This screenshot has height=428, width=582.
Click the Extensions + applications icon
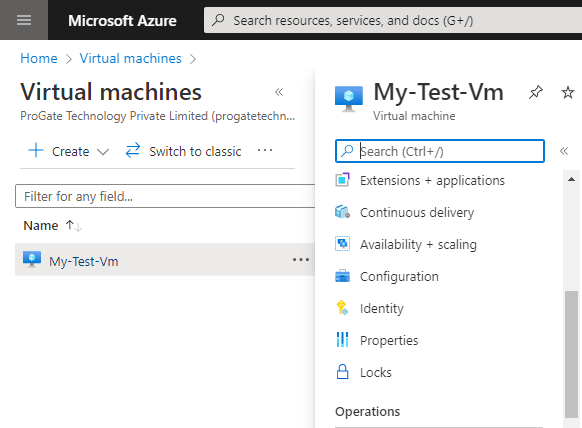click(x=342, y=180)
